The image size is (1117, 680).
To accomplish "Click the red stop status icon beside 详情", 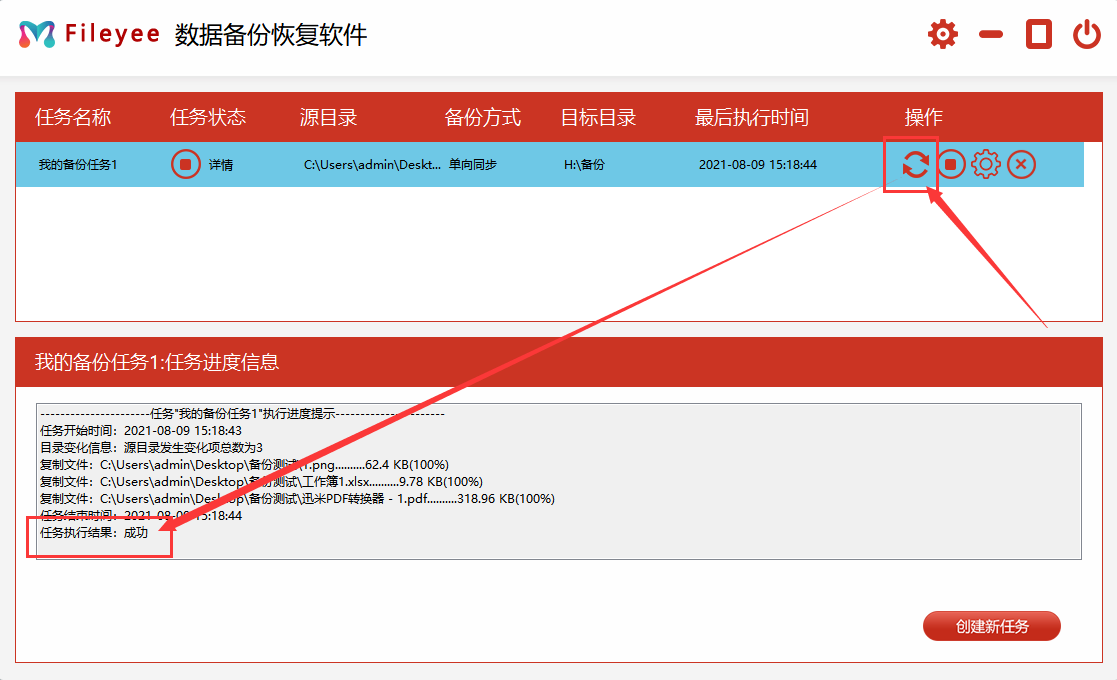I will (184, 164).
